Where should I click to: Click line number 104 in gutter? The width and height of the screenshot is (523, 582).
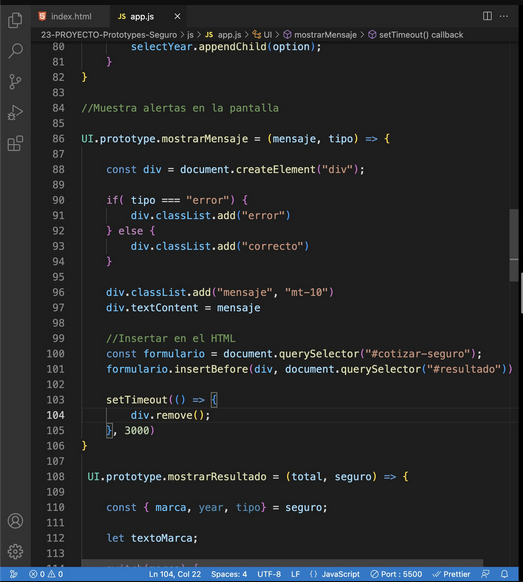55,415
